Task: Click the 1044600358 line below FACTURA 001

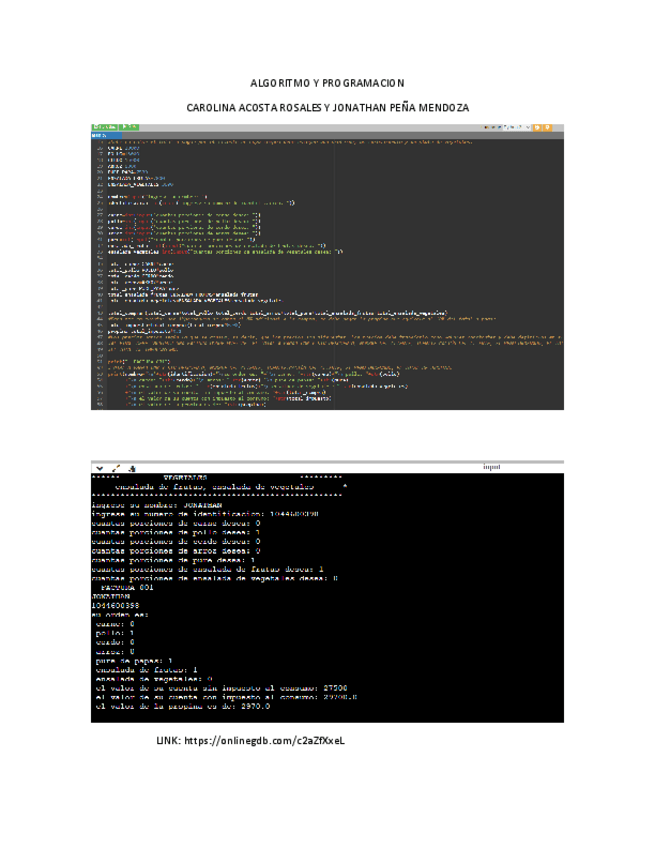Action: click(115, 605)
